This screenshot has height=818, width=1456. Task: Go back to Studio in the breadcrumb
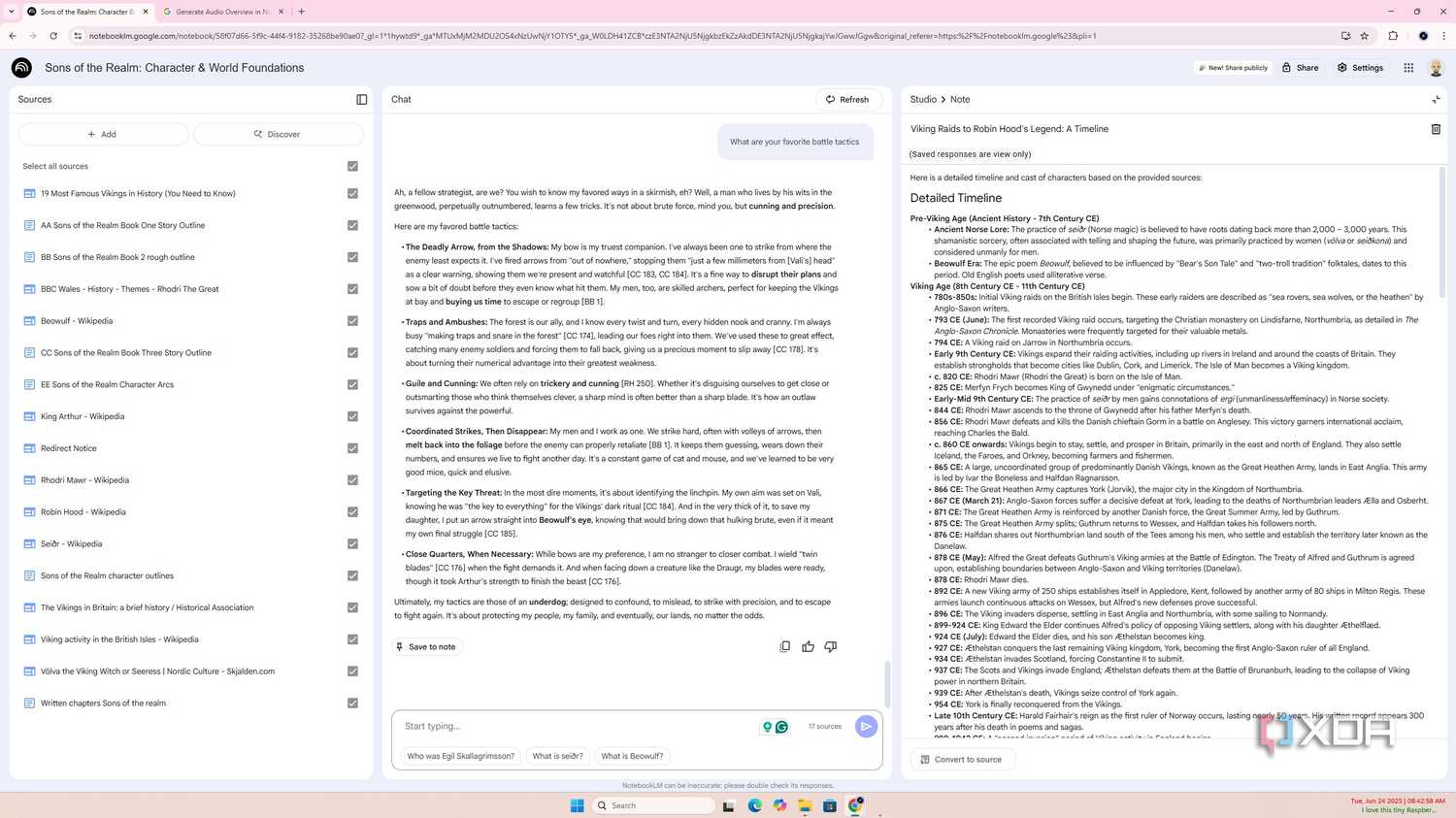[x=923, y=99]
